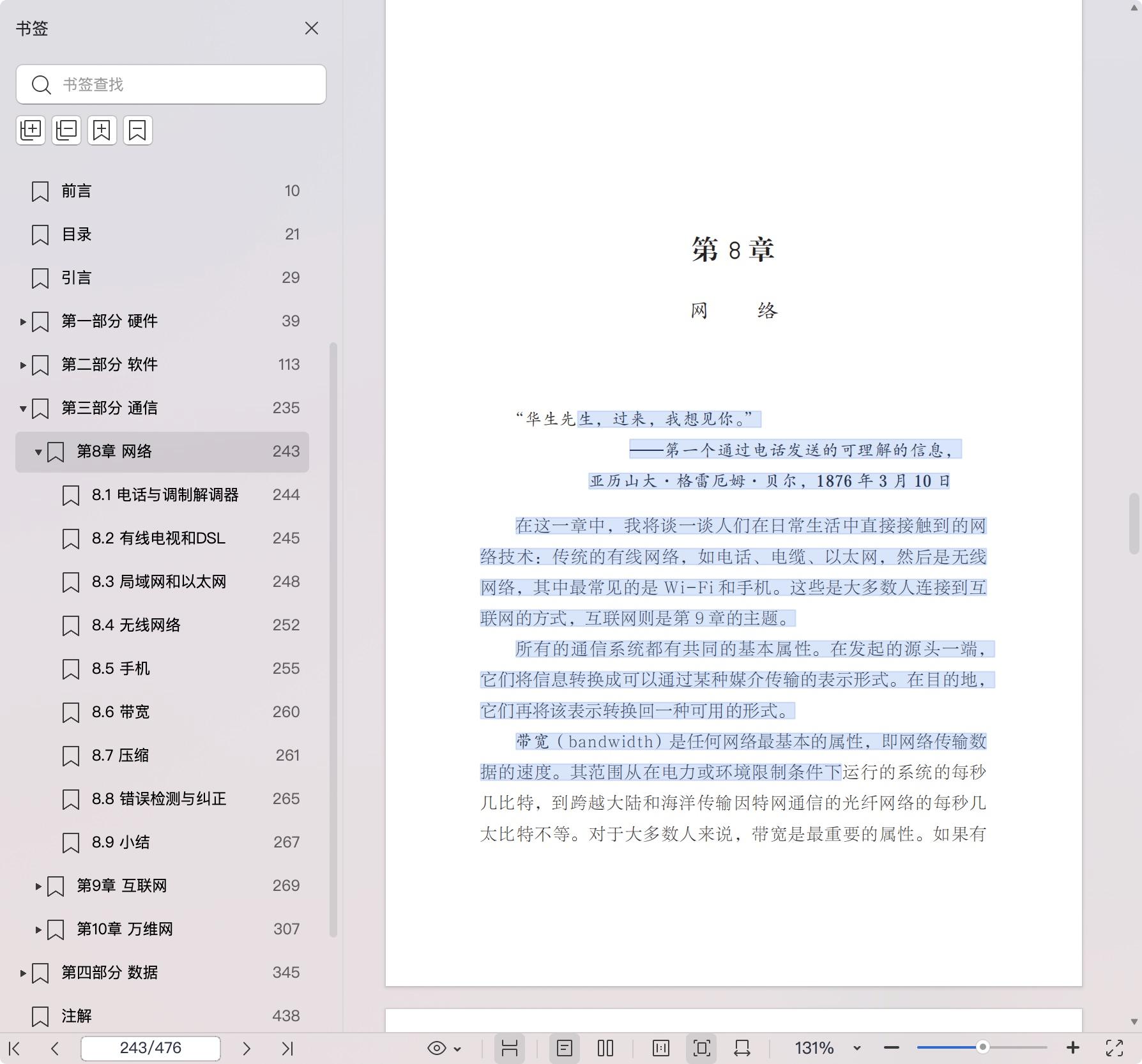Click the zoom slider handle
This screenshot has height=1064, width=1142.
pyautogui.click(x=983, y=1047)
